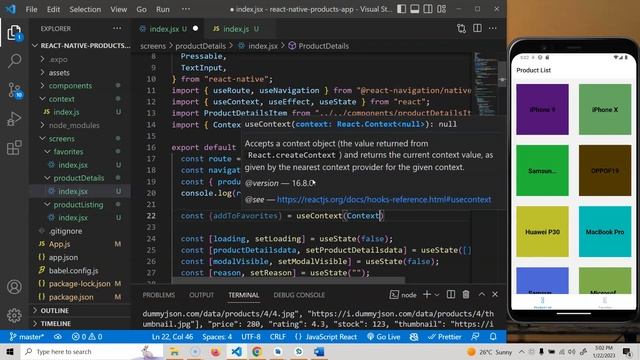Close the terminal panel
Image resolution: width=640 pixels, height=360 pixels.
tap(495, 294)
